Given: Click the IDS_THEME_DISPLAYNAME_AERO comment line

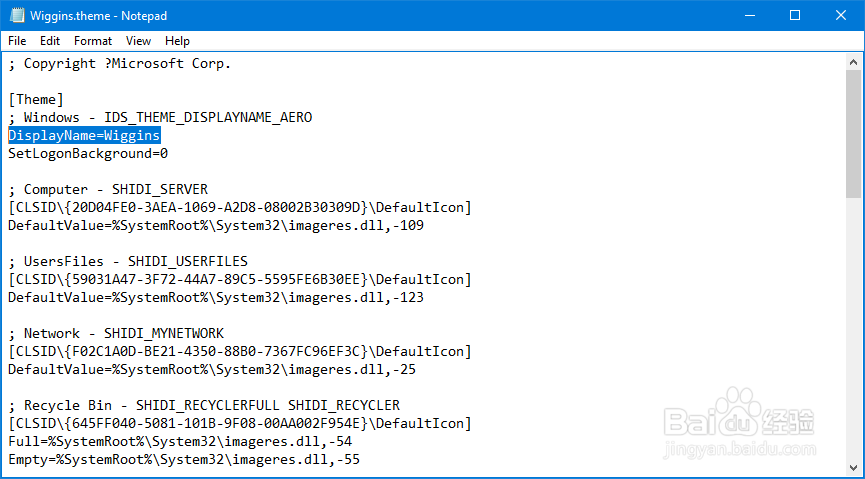Looking at the screenshot, I should (160, 118).
